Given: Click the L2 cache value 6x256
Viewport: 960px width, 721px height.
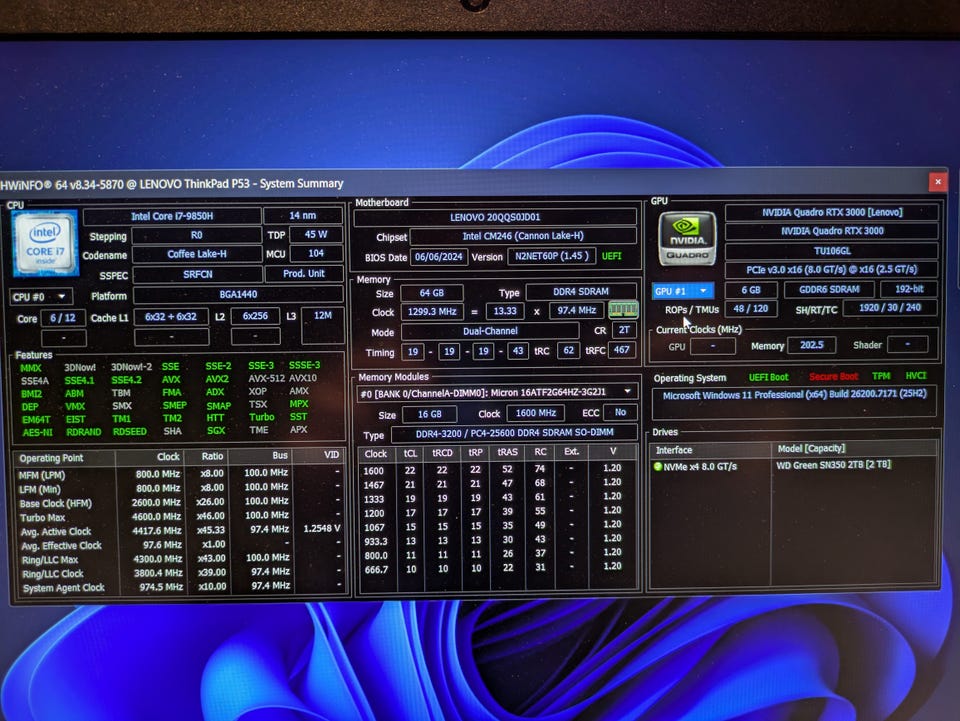Looking at the screenshot, I should pos(255,316).
